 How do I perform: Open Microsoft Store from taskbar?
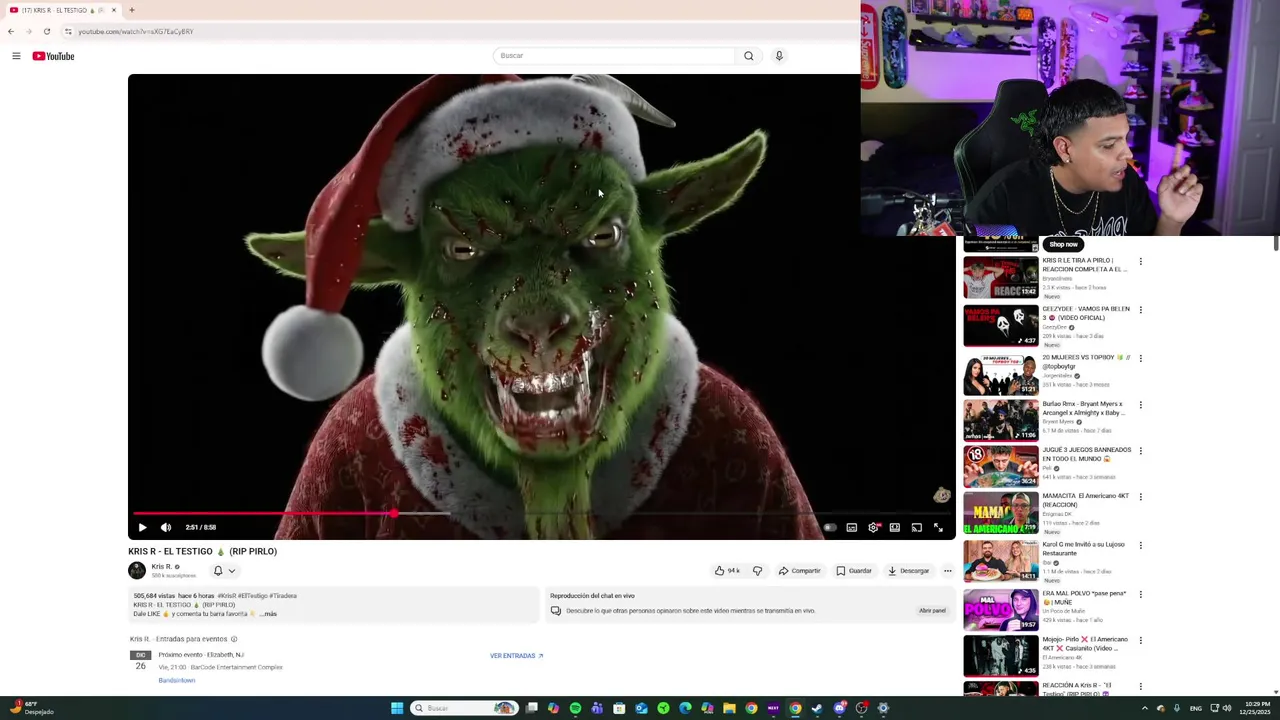point(619,708)
